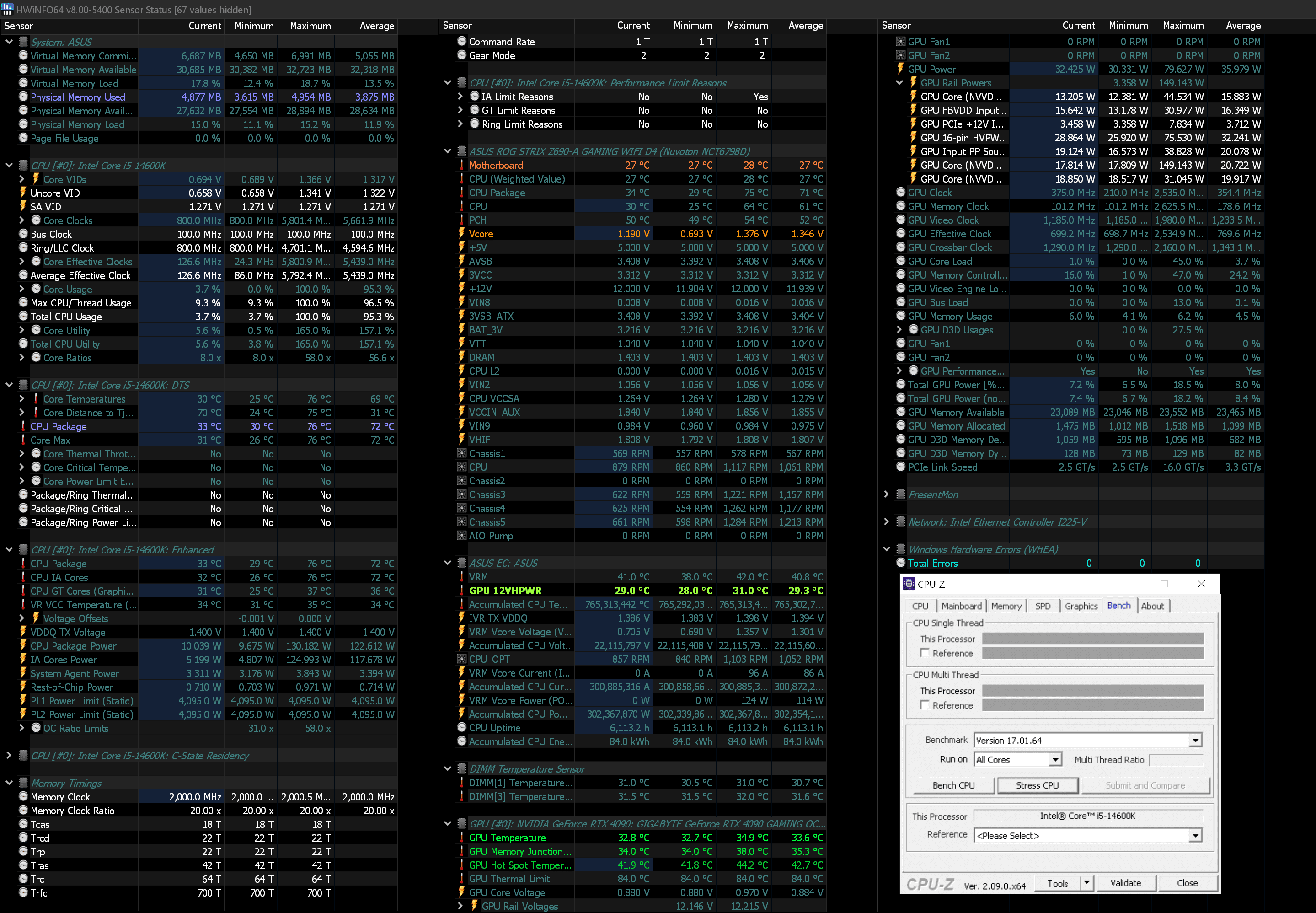The width and height of the screenshot is (1316, 913).
Task: Switch to the SPD tab
Action: point(1043,606)
